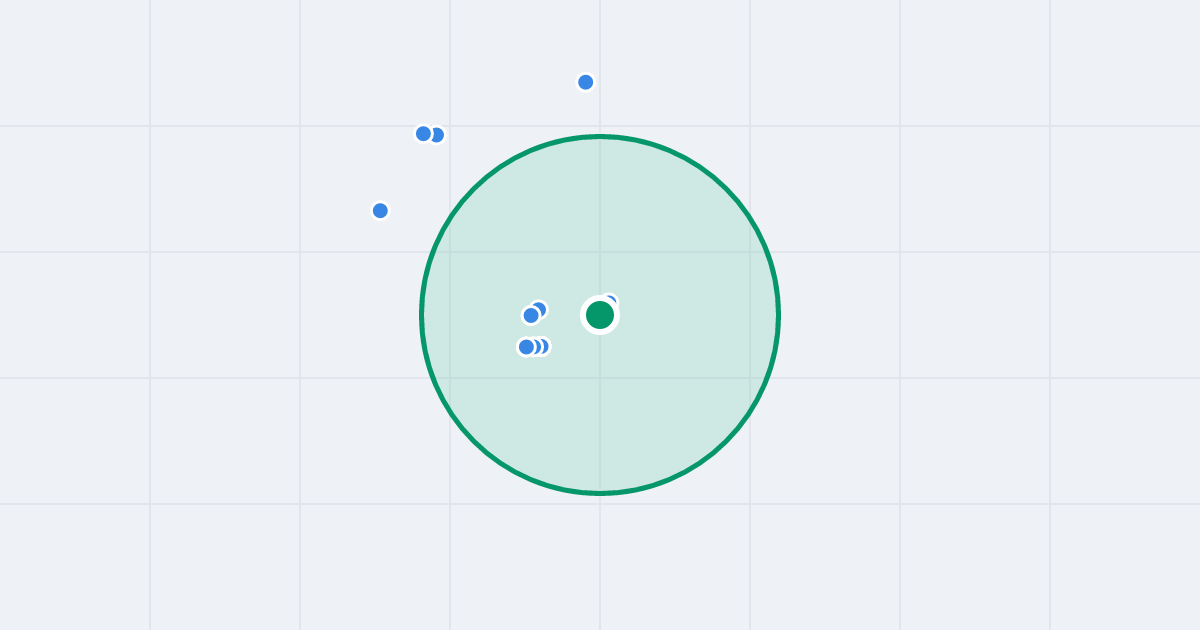Click the topmost blue dot above the circle

(586, 82)
